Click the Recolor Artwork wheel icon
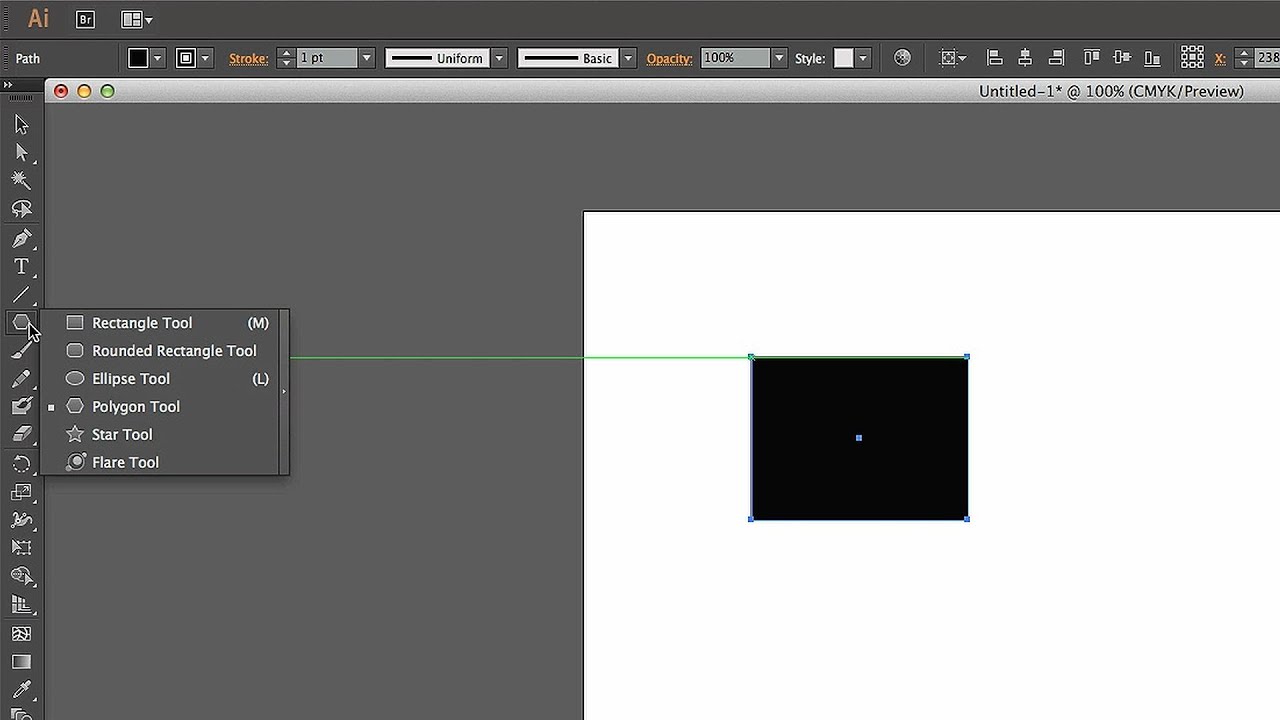The image size is (1280, 720). tap(902, 58)
